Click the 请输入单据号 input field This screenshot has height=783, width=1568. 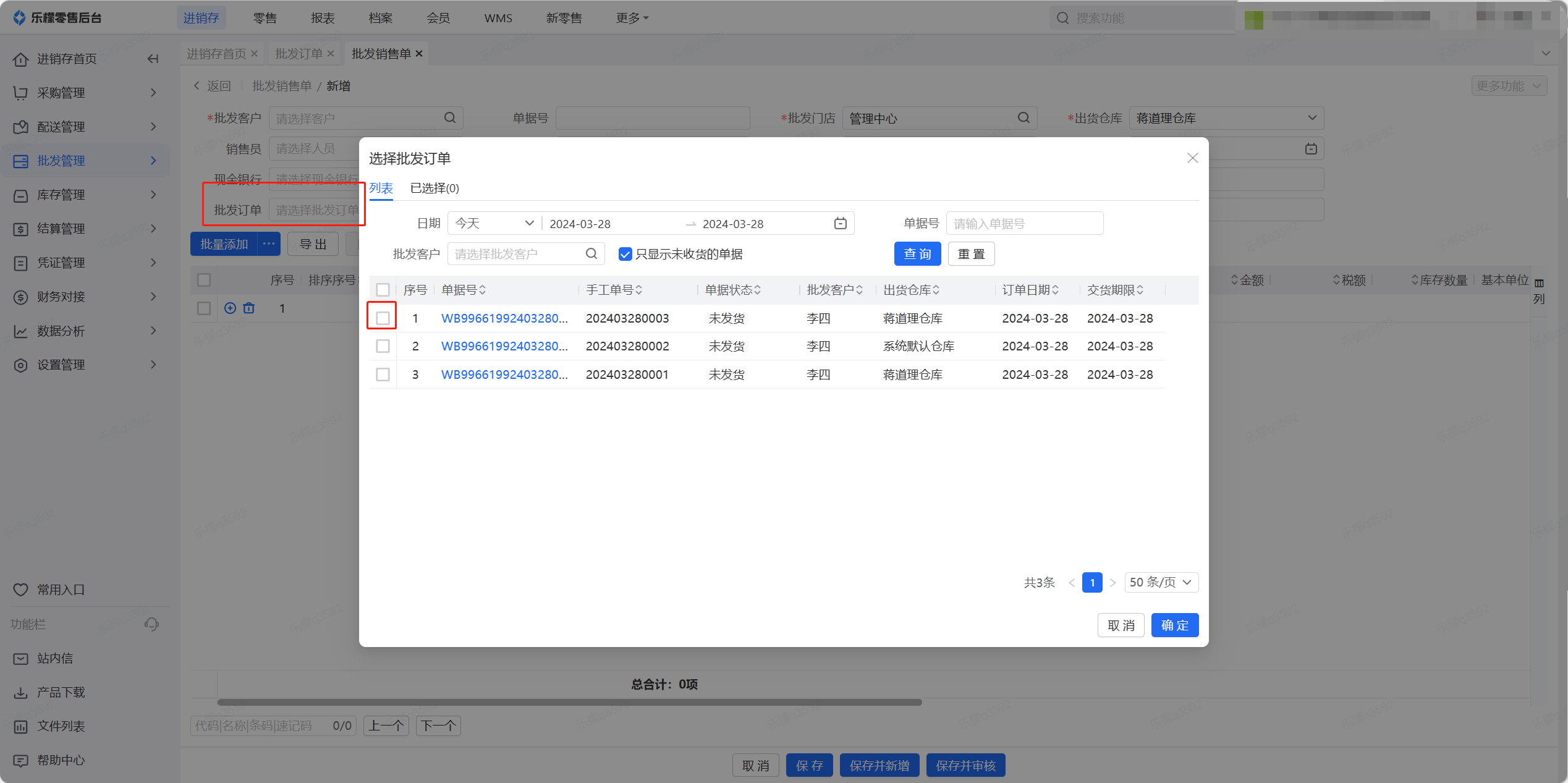(1024, 223)
